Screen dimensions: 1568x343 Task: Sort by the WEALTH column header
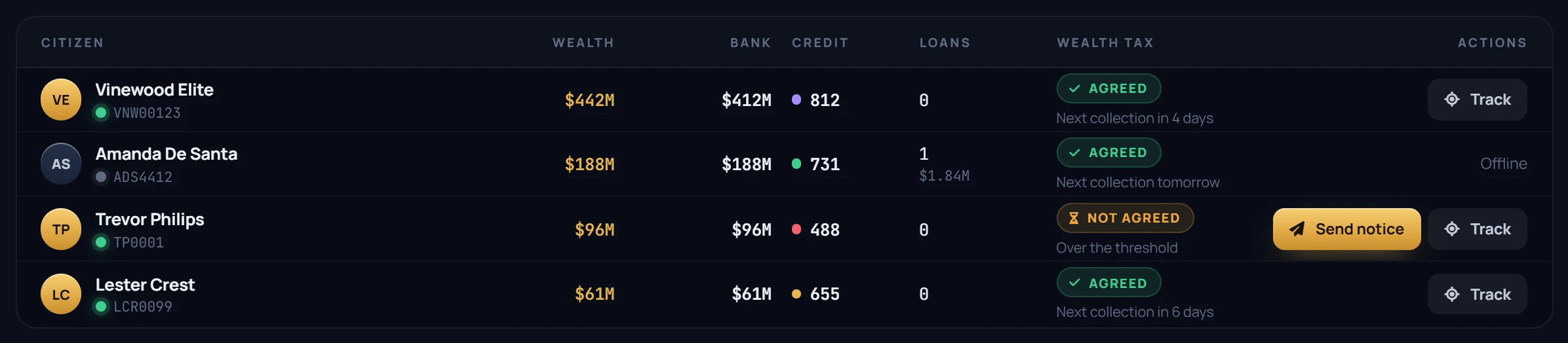(583, 43)
